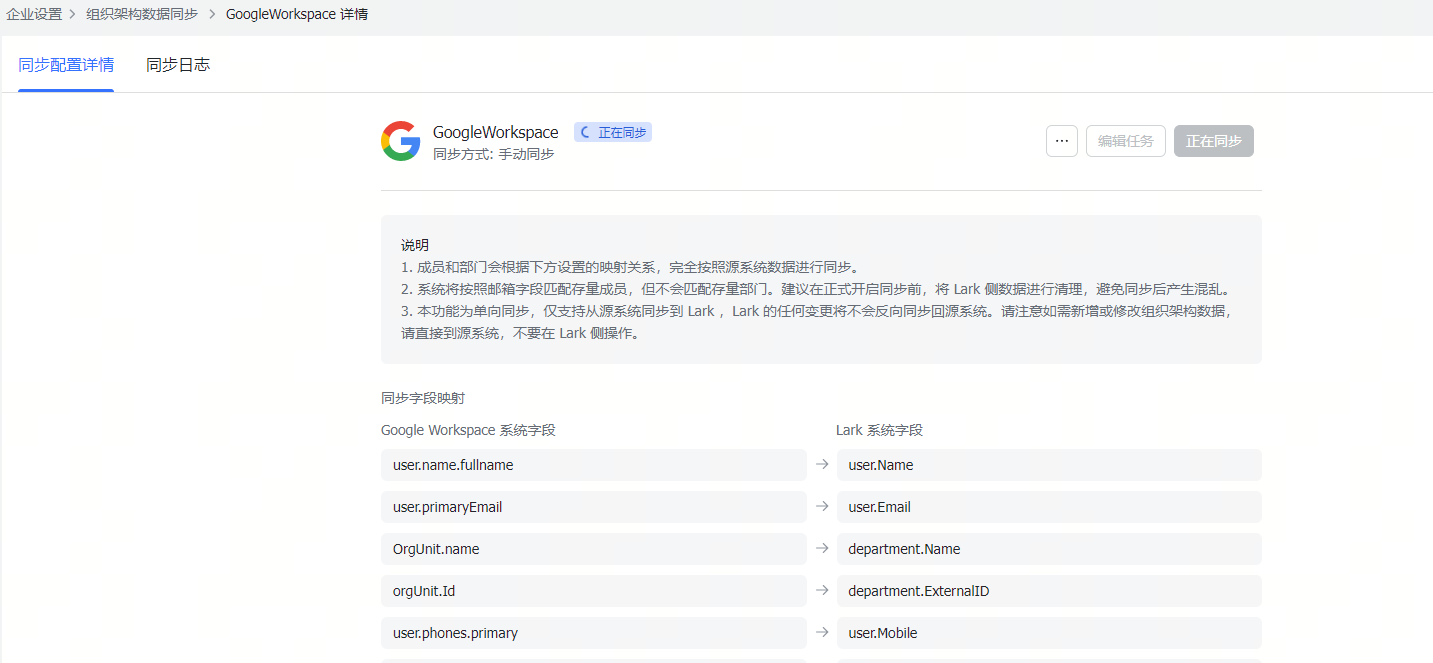Click the 同步字段映射 label

(x=423, y=398)
